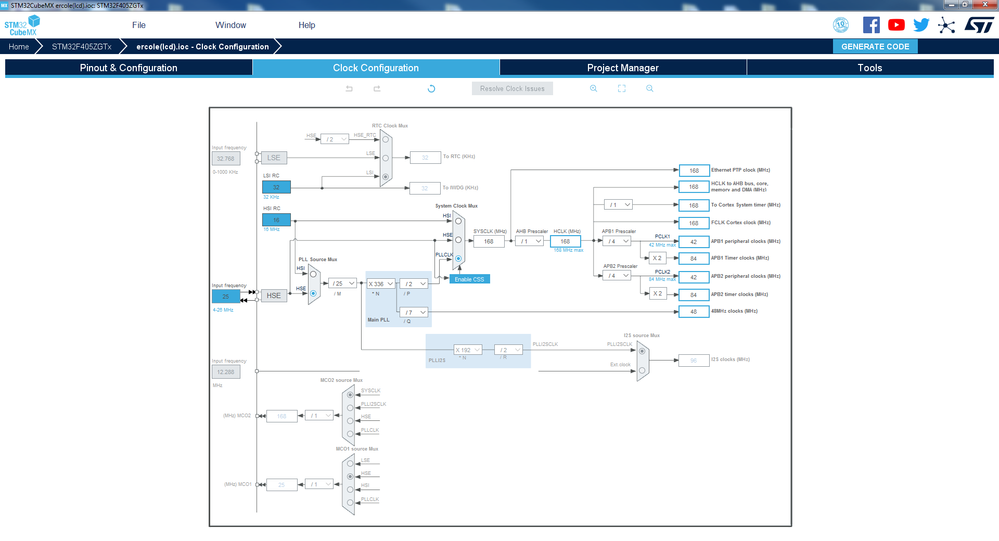Open ST's Facebook page icon
999x541 pixels.
click(871, 25)
